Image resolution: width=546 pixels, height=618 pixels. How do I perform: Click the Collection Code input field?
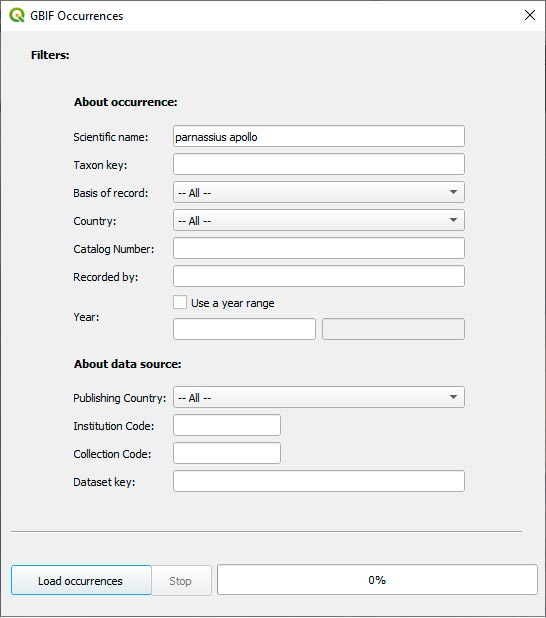point(227,453)
